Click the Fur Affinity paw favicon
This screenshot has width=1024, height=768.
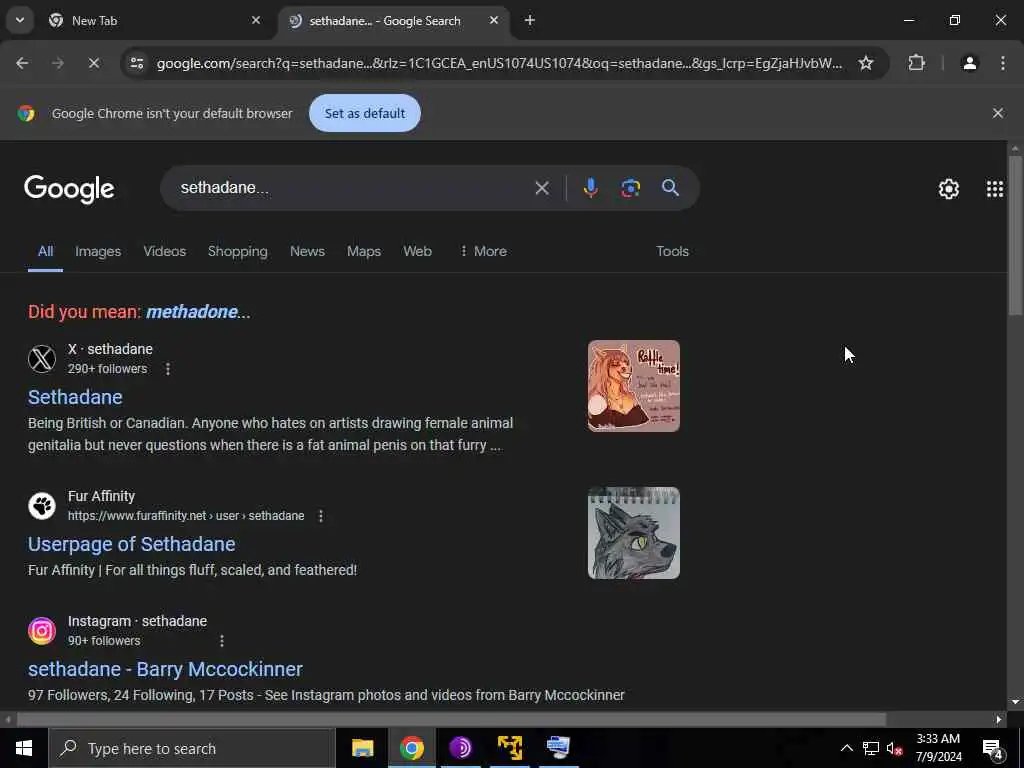pyautogui.click(x=42, y=505)
